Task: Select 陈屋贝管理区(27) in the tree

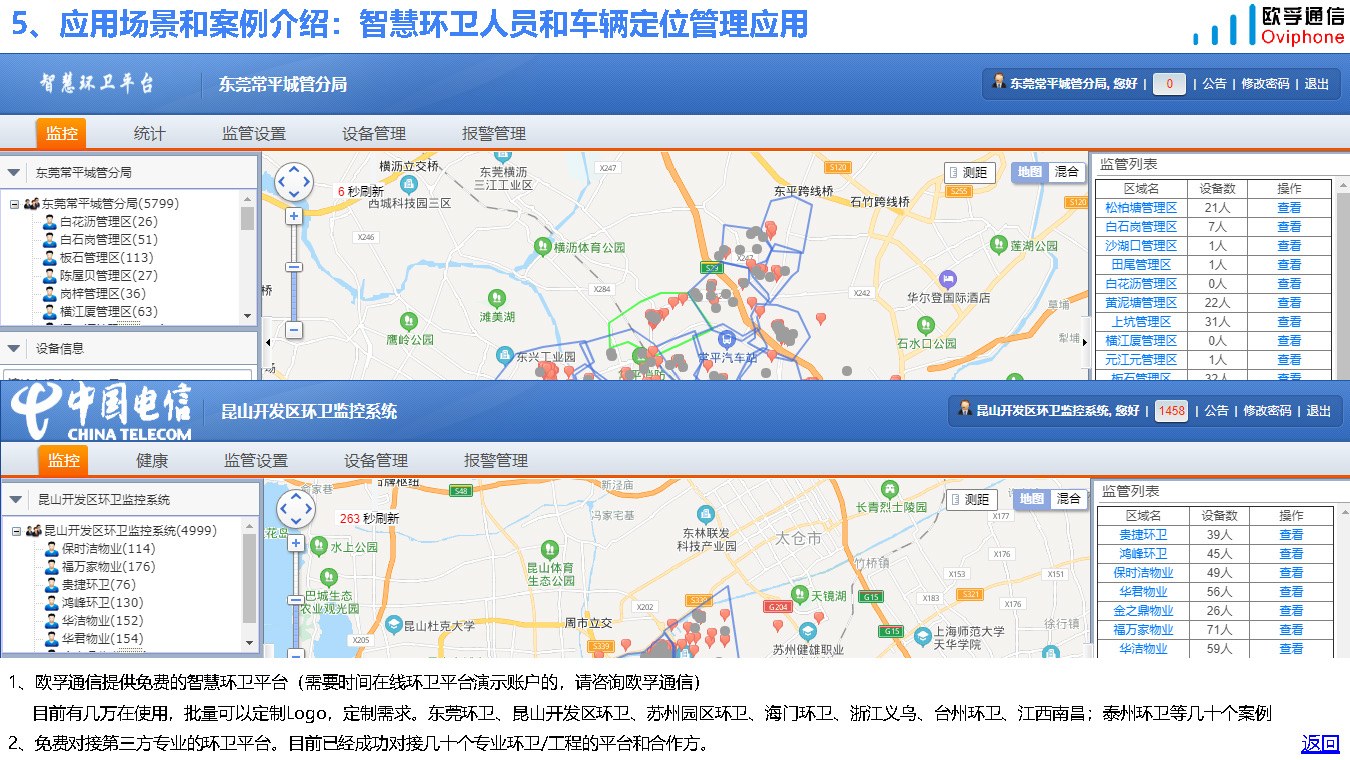Action: coord(108,276)
